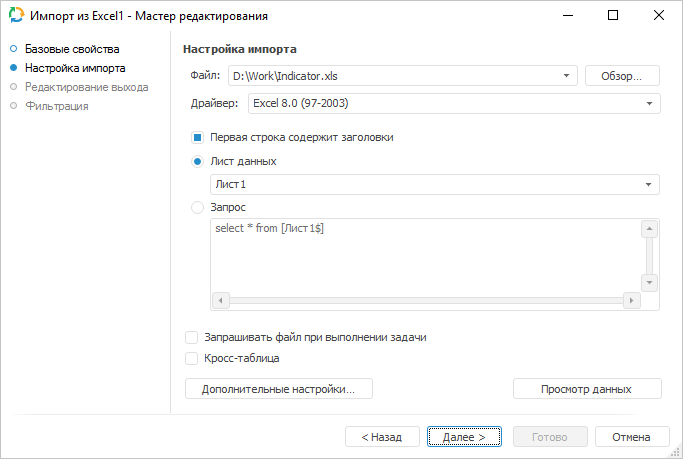Expand the Файл path dropdown
The image size is (683, 459).
(568, 75)
